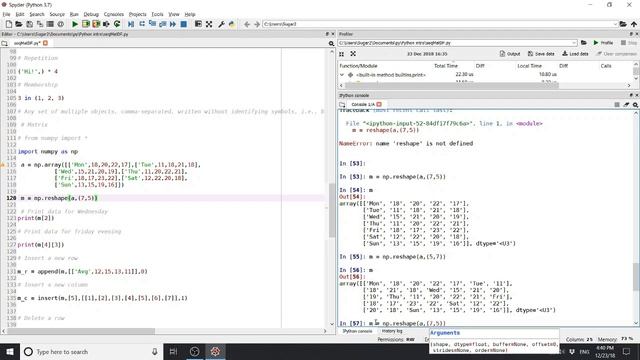Open the Edit menu
640x360 pixels.
pos(20,14)
